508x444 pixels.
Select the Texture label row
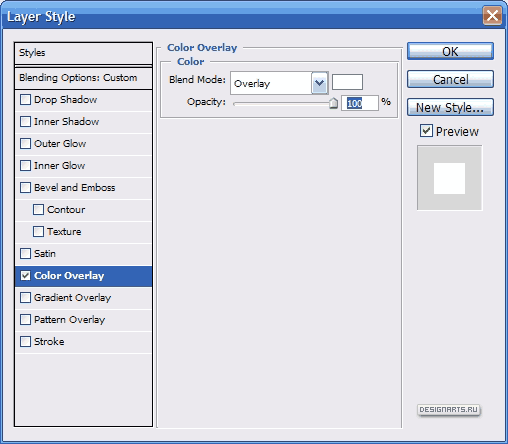click(83, 232)
